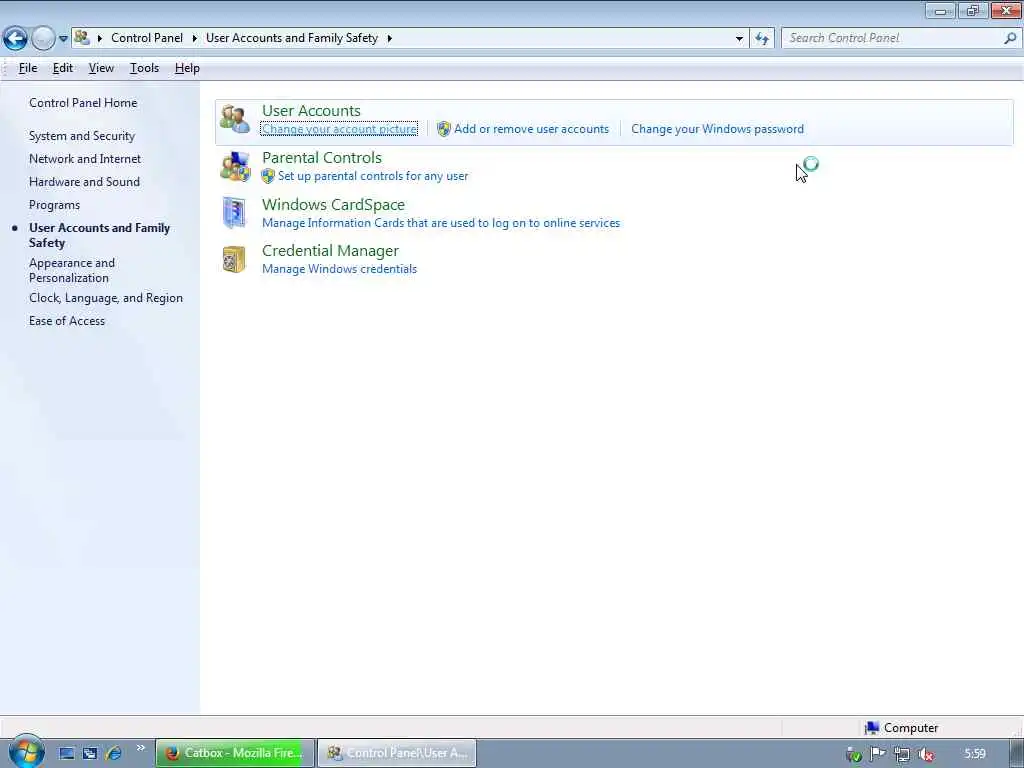Click Set up parental controls for any user

[373, 176]
